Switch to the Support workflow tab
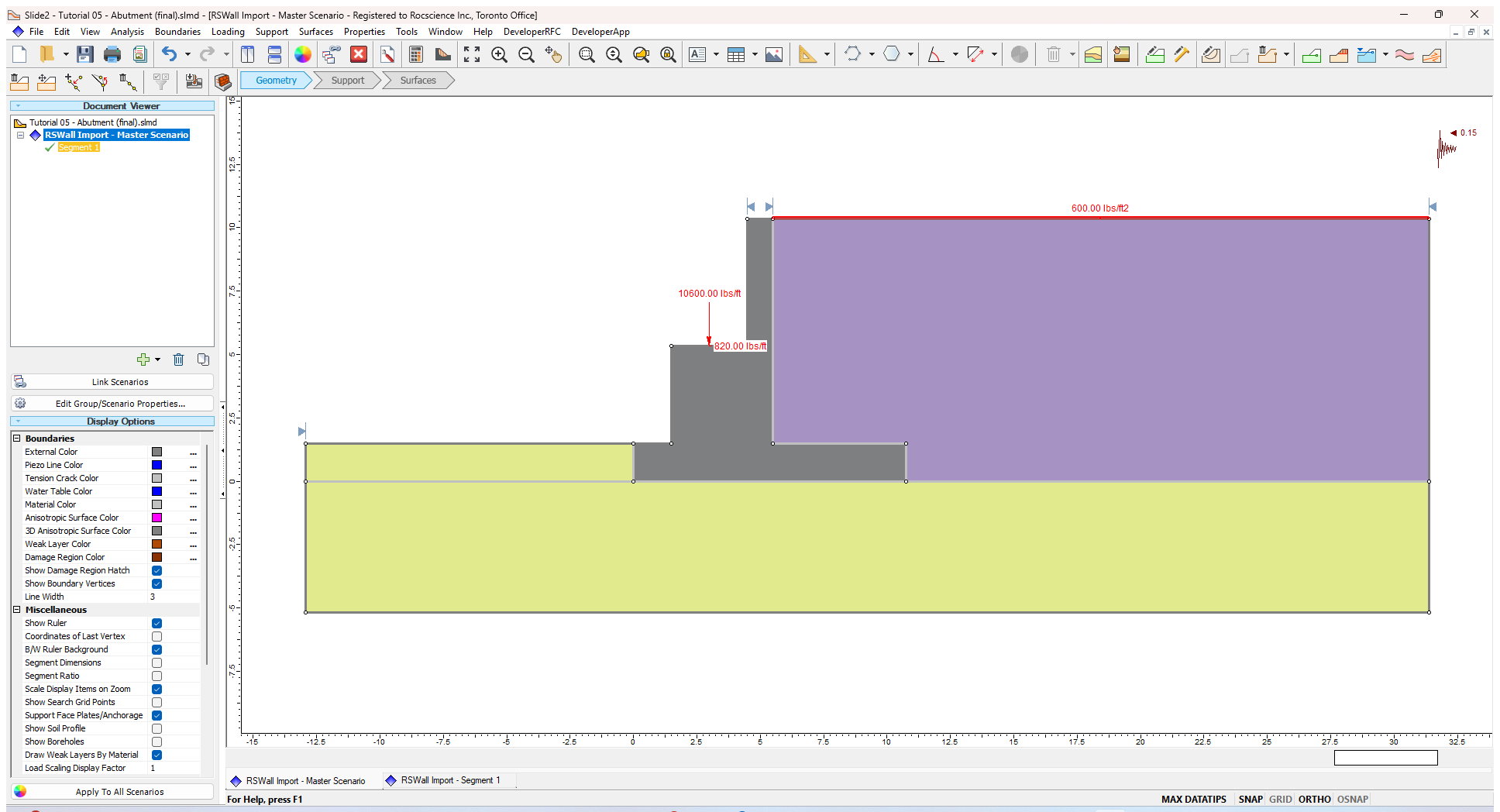Image resolution: width=1500 pixels, height=812 pixels. point(347,81)
